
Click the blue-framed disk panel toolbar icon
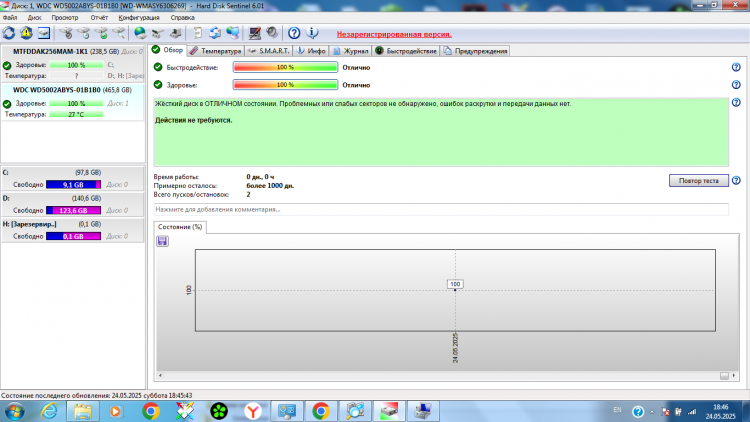[x=44, y=33]
